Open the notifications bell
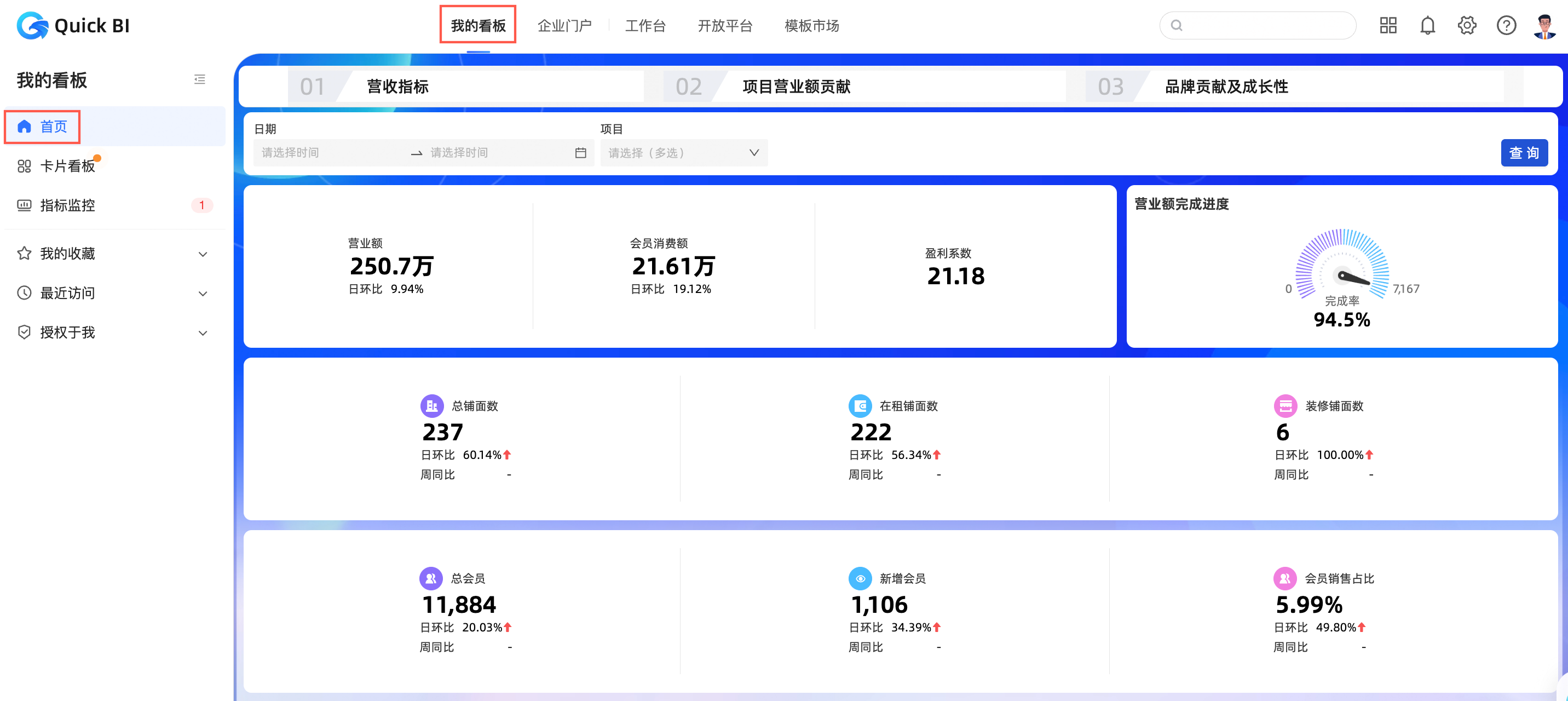The width and height of the screenshot is (1568, 701). click(1427, 26)
